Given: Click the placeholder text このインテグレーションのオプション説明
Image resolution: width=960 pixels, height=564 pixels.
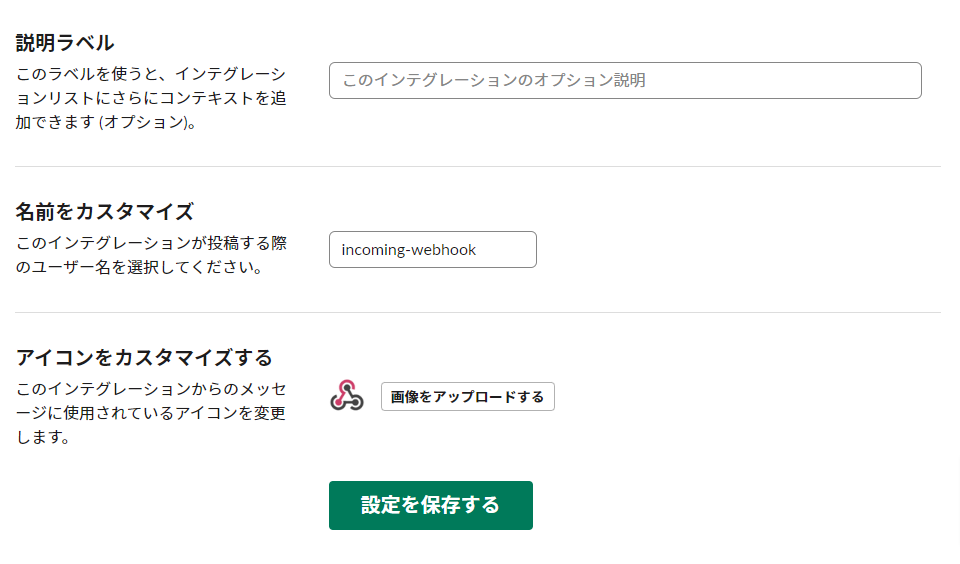Looking at the screenshot, I should click(494, 80).
